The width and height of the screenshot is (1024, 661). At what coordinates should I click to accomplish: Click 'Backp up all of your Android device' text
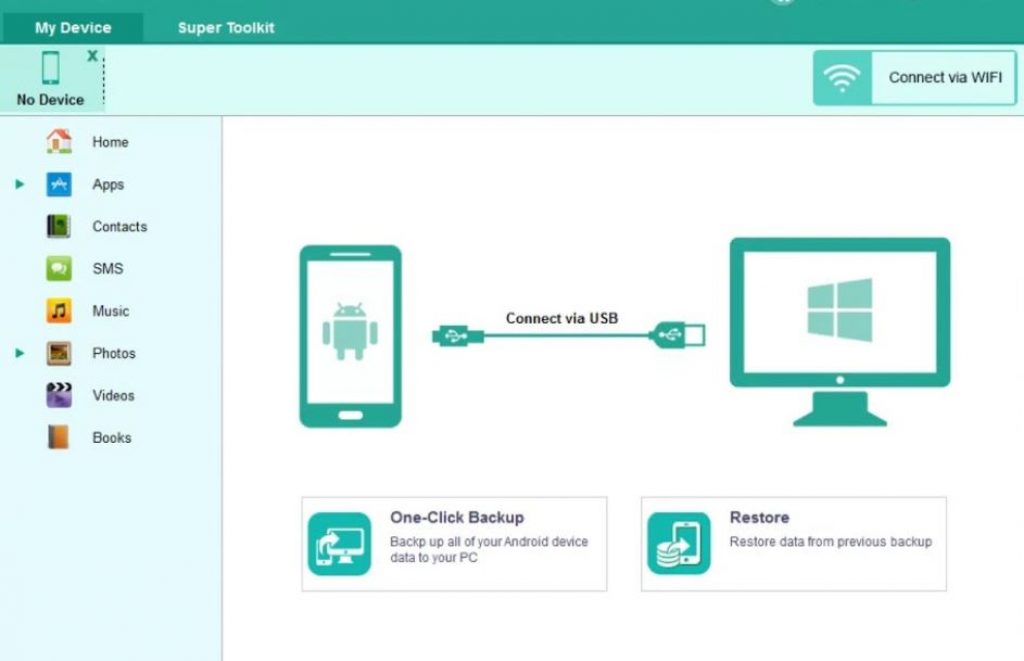point(489,541)
